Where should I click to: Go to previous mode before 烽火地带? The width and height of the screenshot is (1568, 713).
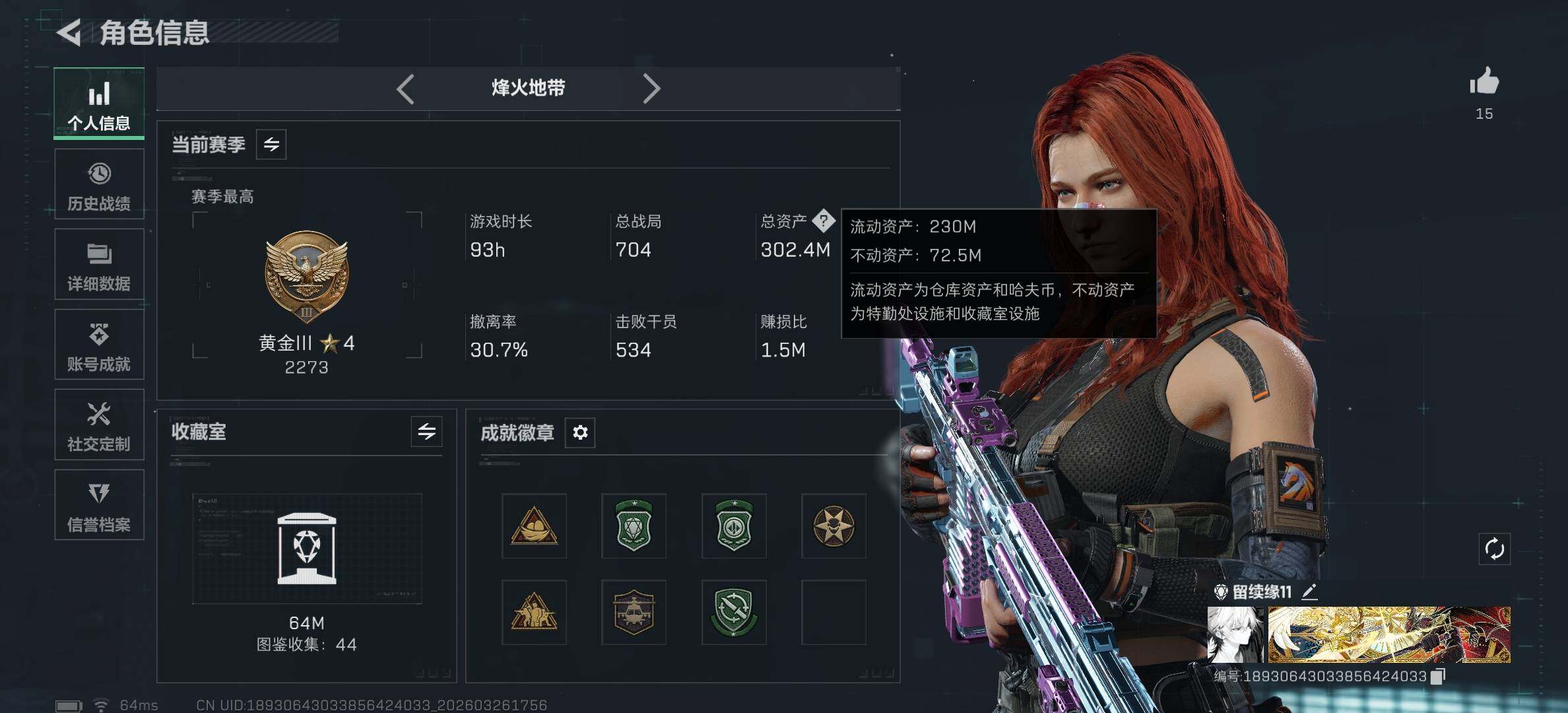click(405, 88)
